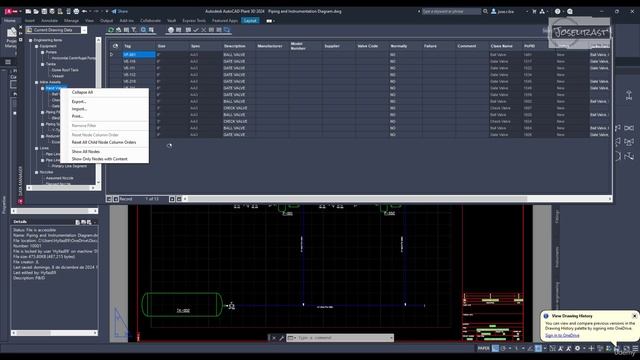
Task: Click the Manufacturer column header
Action: point(272,46)
